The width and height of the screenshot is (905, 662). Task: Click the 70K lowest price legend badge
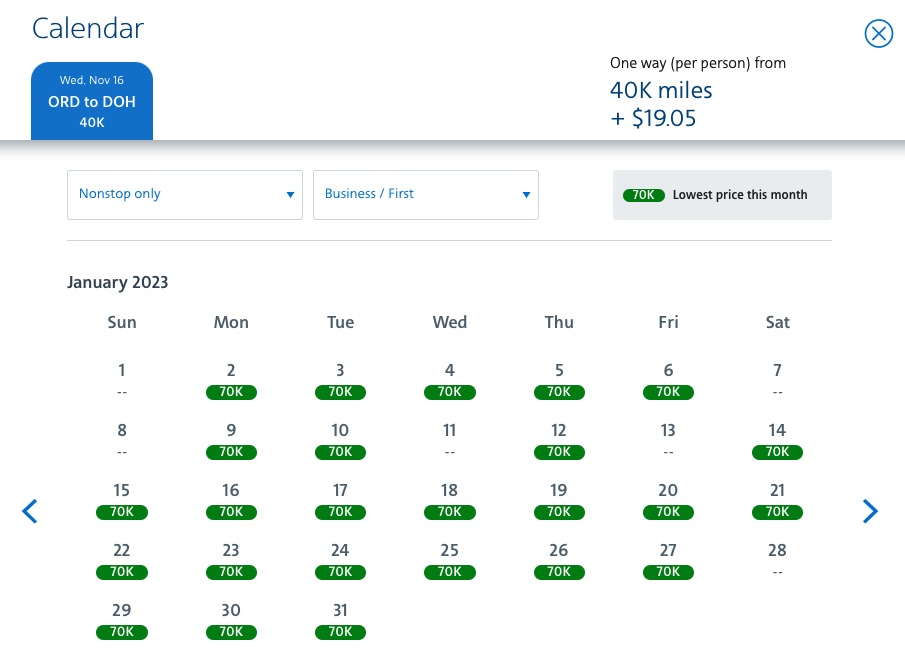click(644, 195)
